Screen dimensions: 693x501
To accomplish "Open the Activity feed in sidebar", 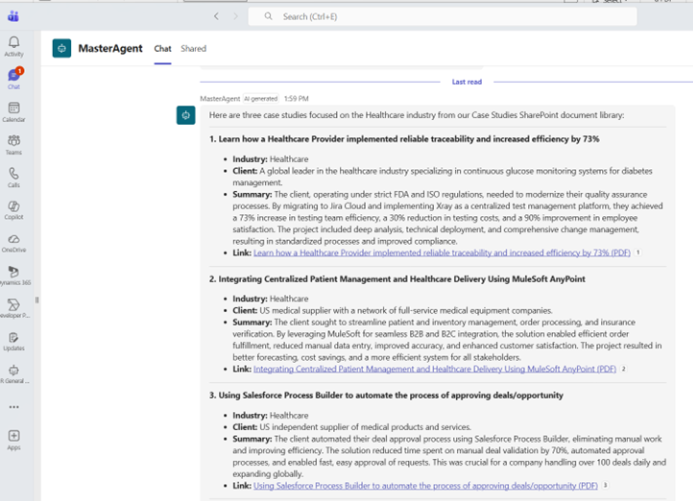I will point(14,44).
